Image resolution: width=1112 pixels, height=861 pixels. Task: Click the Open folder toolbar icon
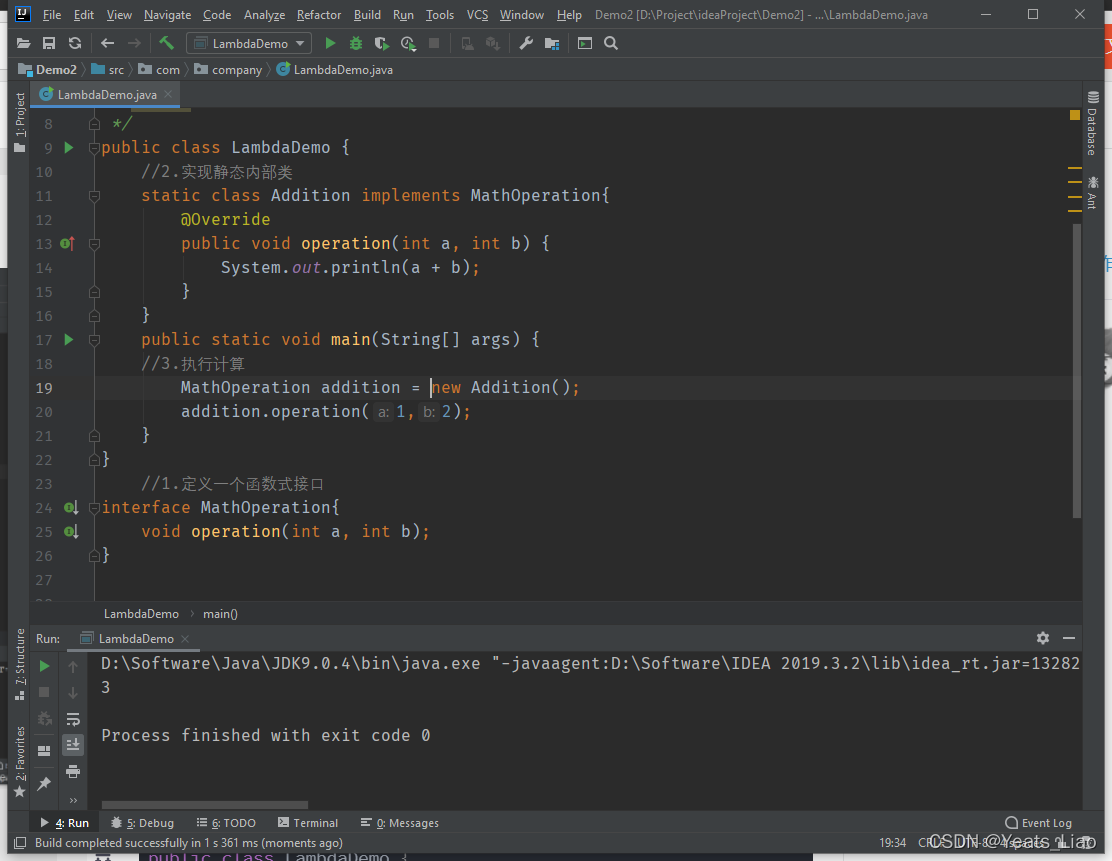pyautogui.click(x=23, y=43)
